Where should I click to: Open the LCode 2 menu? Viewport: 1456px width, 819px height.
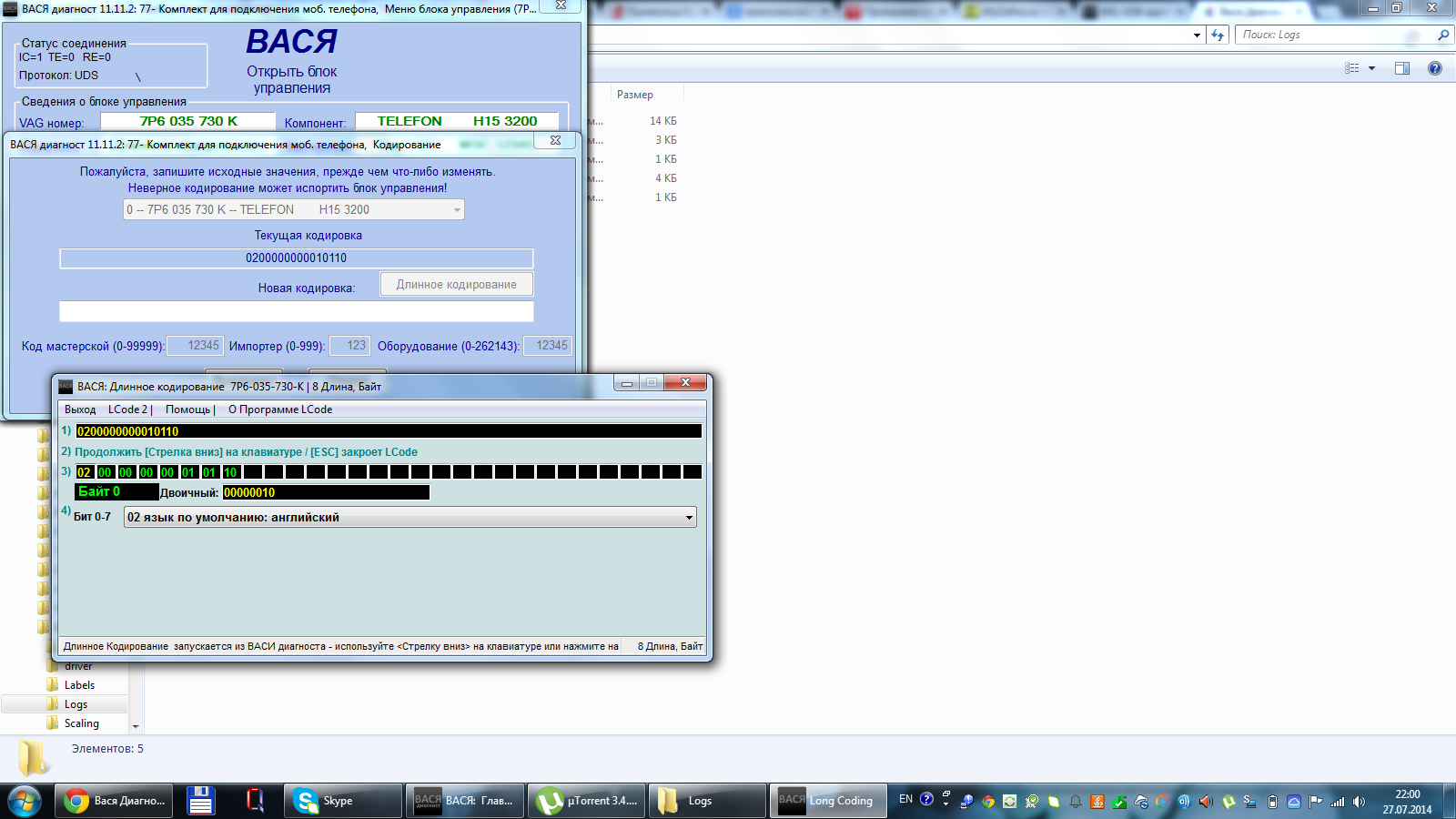point(127,409)
